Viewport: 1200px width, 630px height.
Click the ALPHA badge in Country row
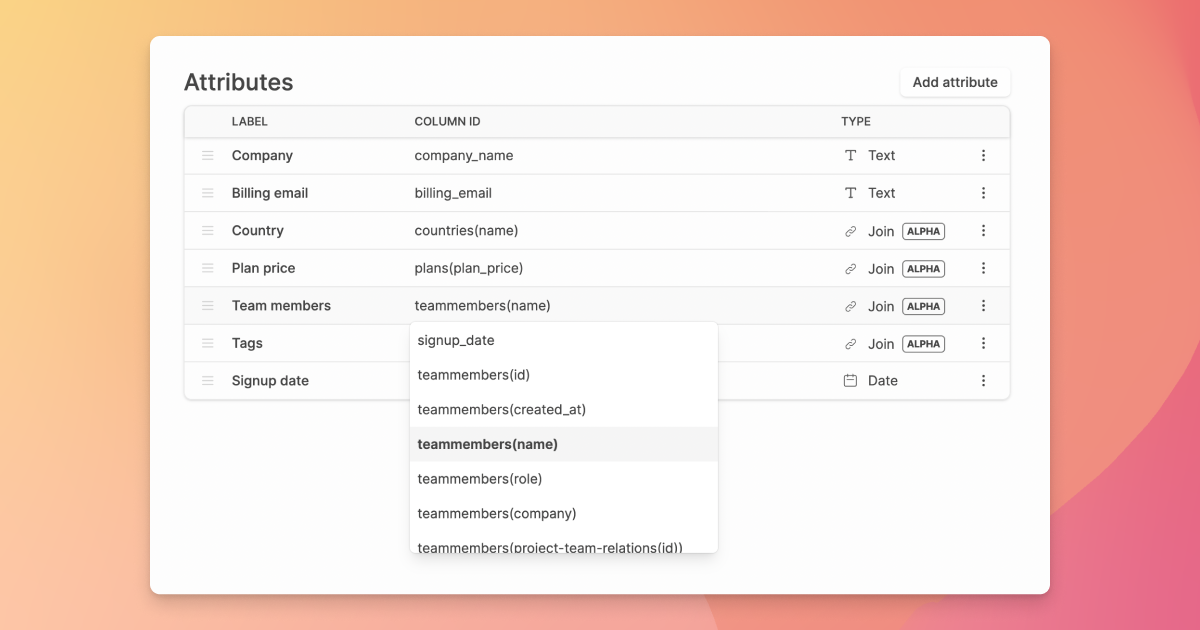point(924,231)
